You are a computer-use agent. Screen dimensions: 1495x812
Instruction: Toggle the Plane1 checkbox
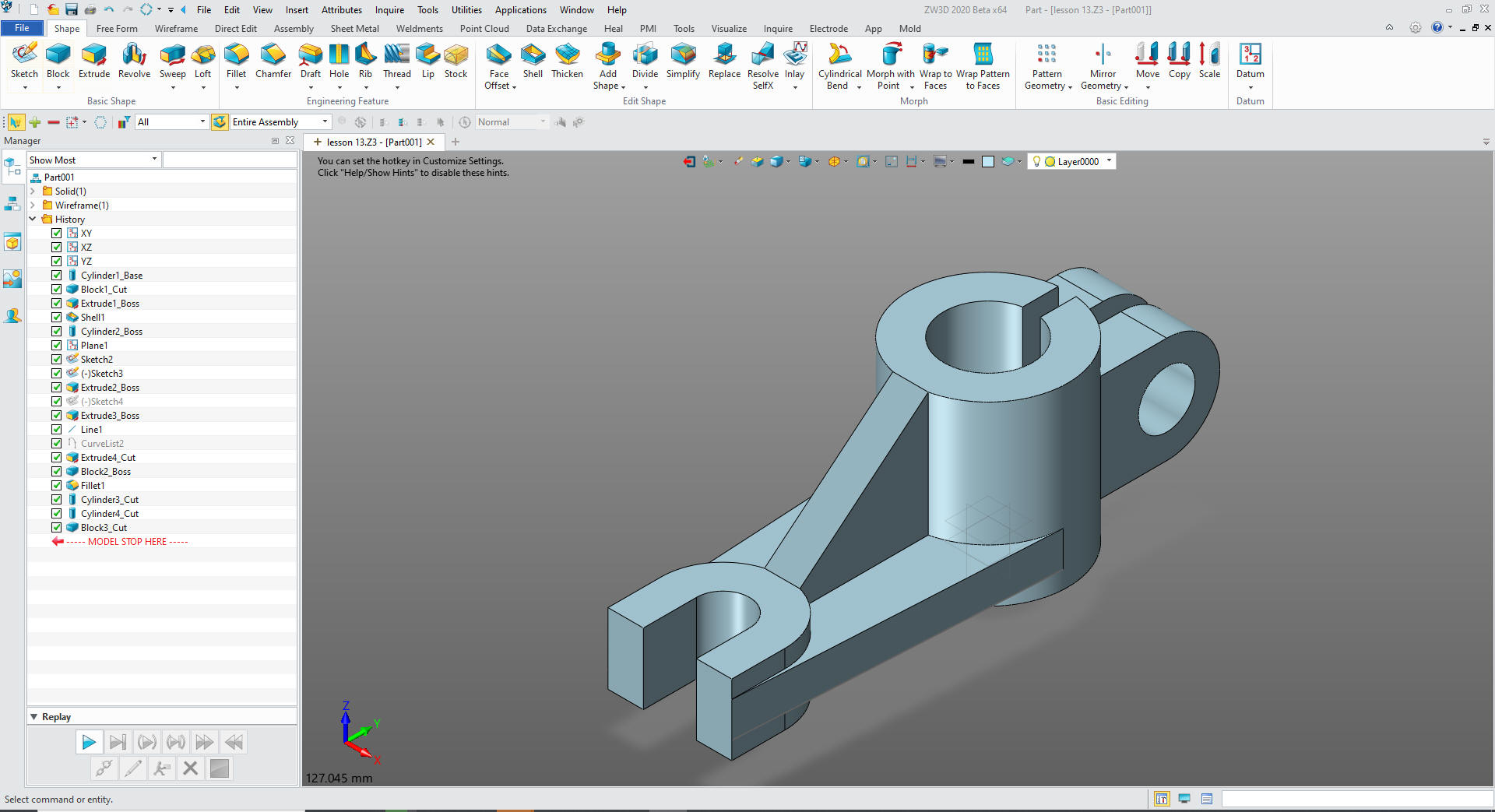[57, 345]
